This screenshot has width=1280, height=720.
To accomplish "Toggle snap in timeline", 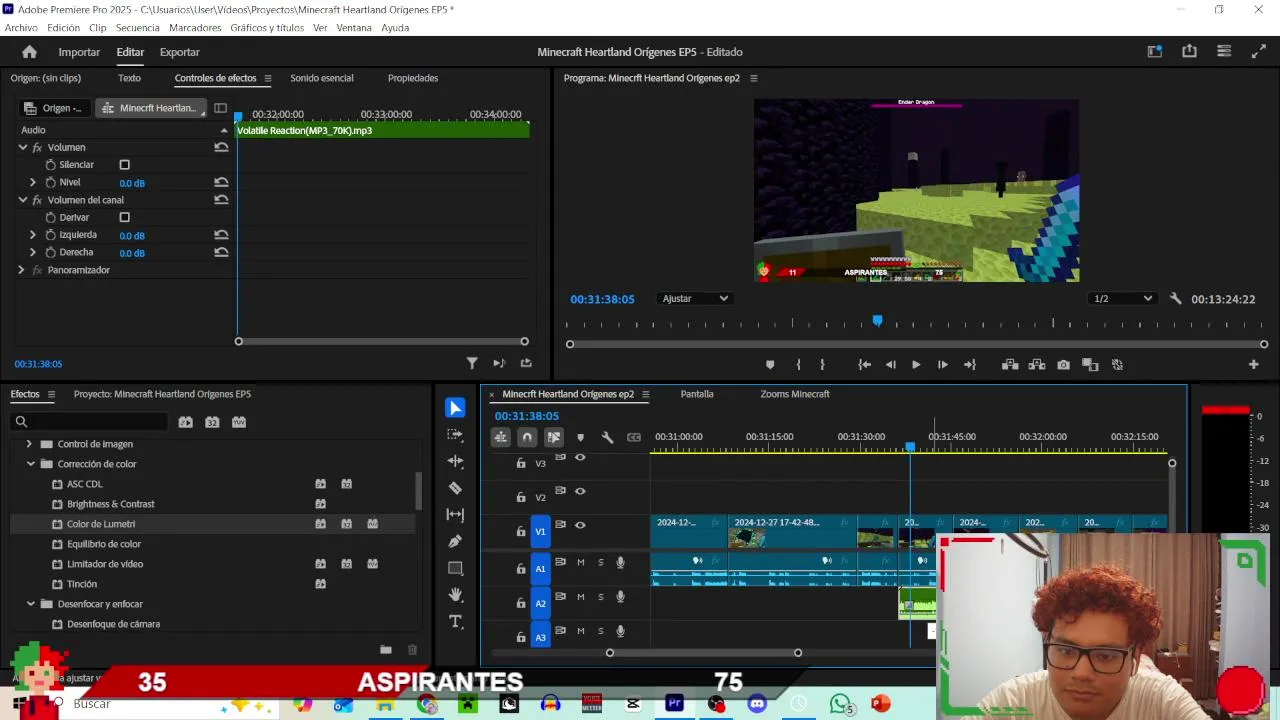I will tap(527, 437).
